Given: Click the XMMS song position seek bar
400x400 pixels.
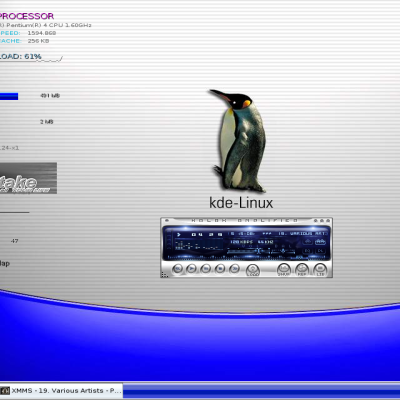Looking at the screenshot, I should coord(246,257).
